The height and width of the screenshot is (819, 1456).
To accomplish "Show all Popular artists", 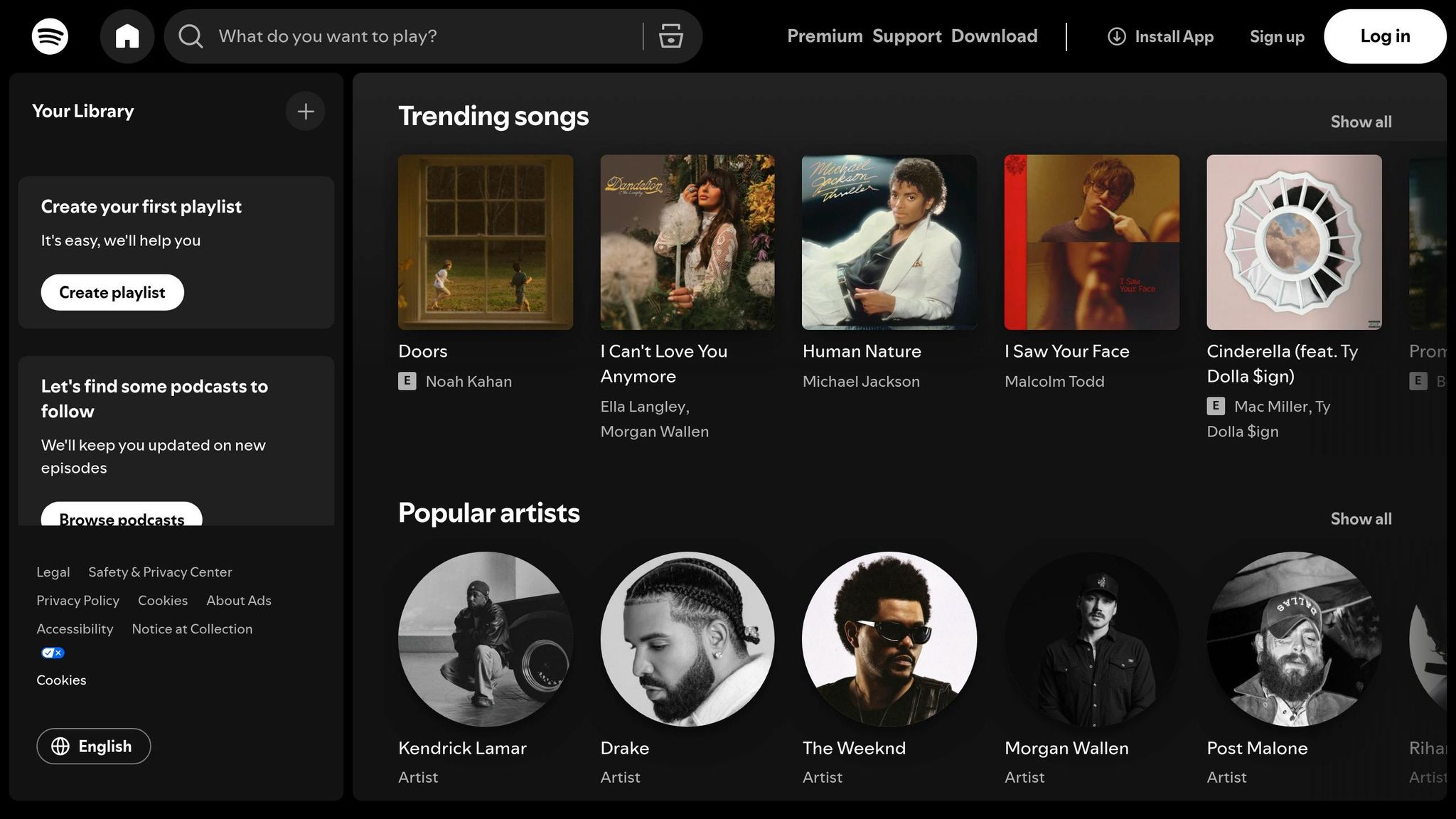I will (1360, 518).
